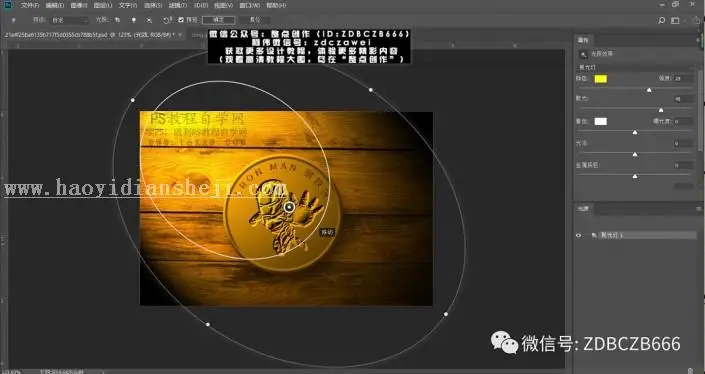
Task: Click the top-right ellipse handle point
Action: tap(370, 90)
